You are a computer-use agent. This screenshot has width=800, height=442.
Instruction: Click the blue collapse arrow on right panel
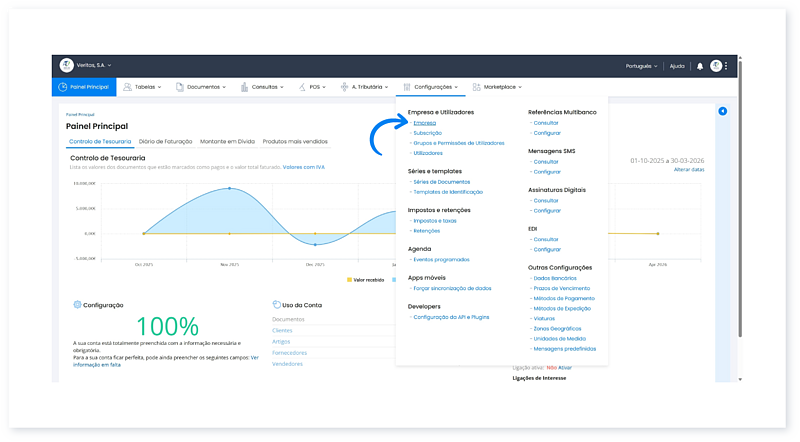(x=723, y=111)
